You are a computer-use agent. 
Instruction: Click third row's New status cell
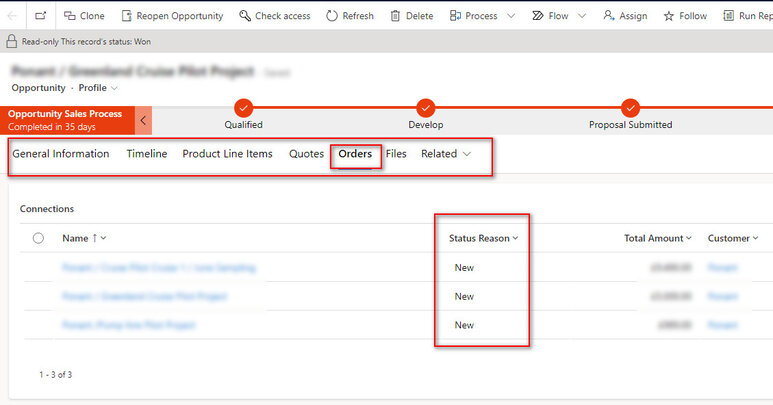click(x=464, y=325)
